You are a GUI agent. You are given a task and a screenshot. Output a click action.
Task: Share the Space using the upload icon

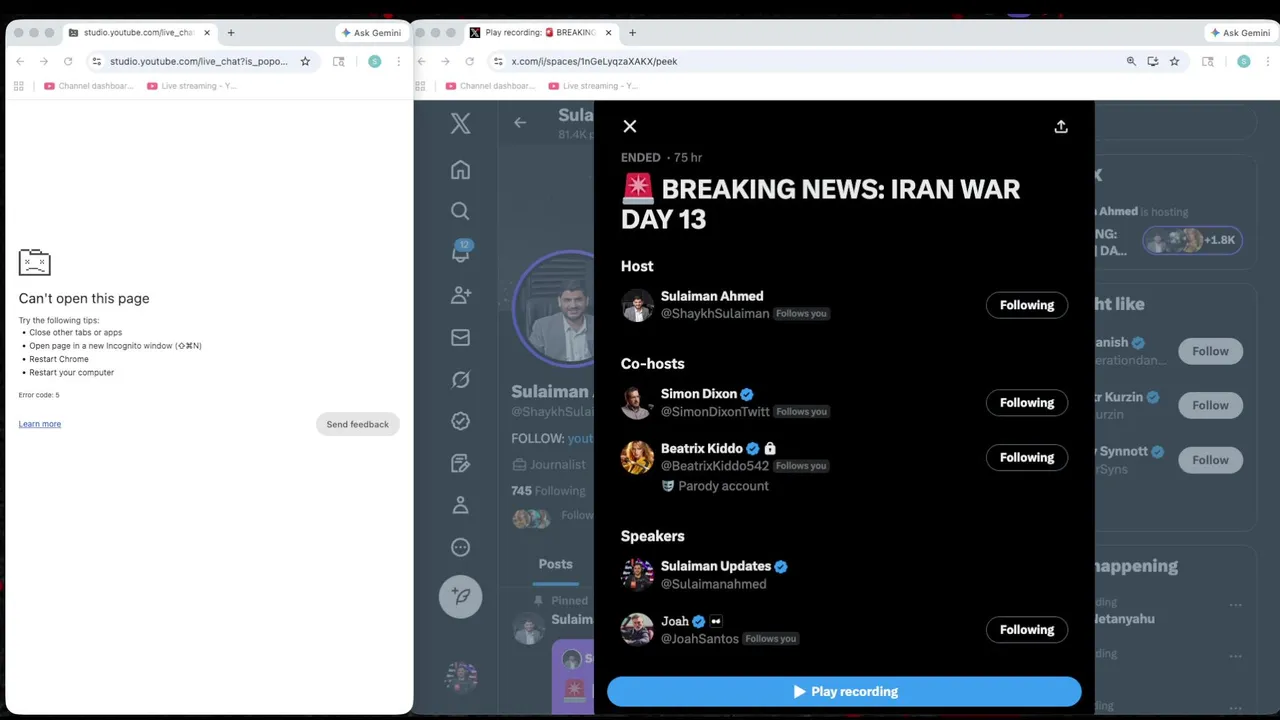pos(1061,126)
